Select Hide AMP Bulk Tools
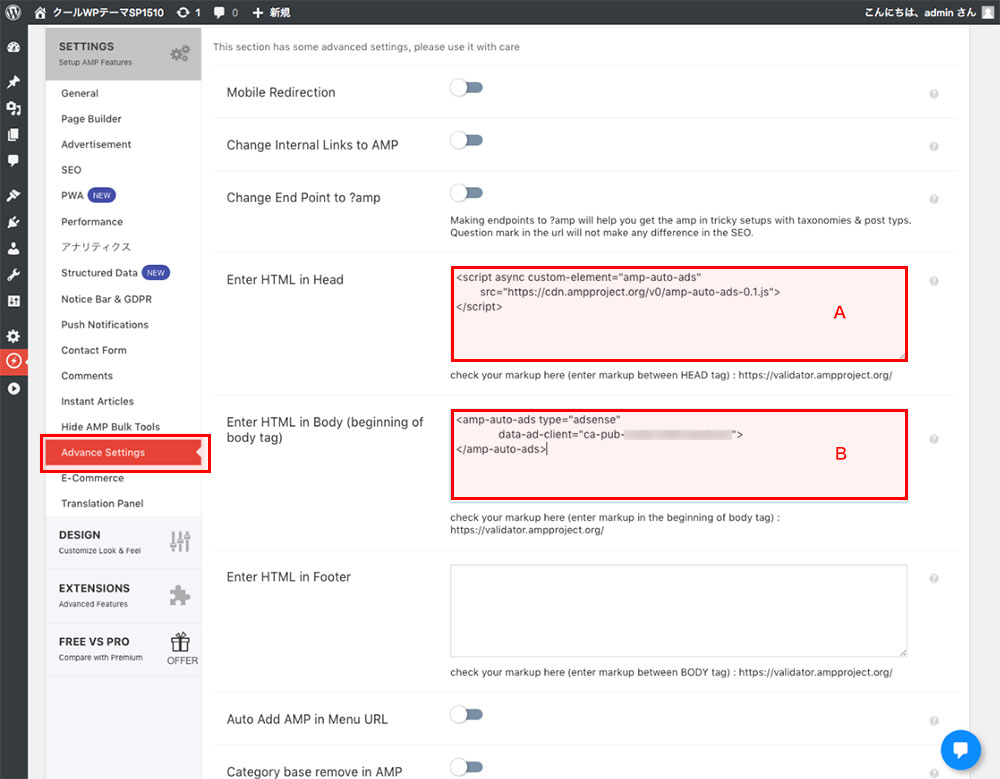Image resolution: width=1000 pixels, height=779 pixels. click(x=110, y=426)
